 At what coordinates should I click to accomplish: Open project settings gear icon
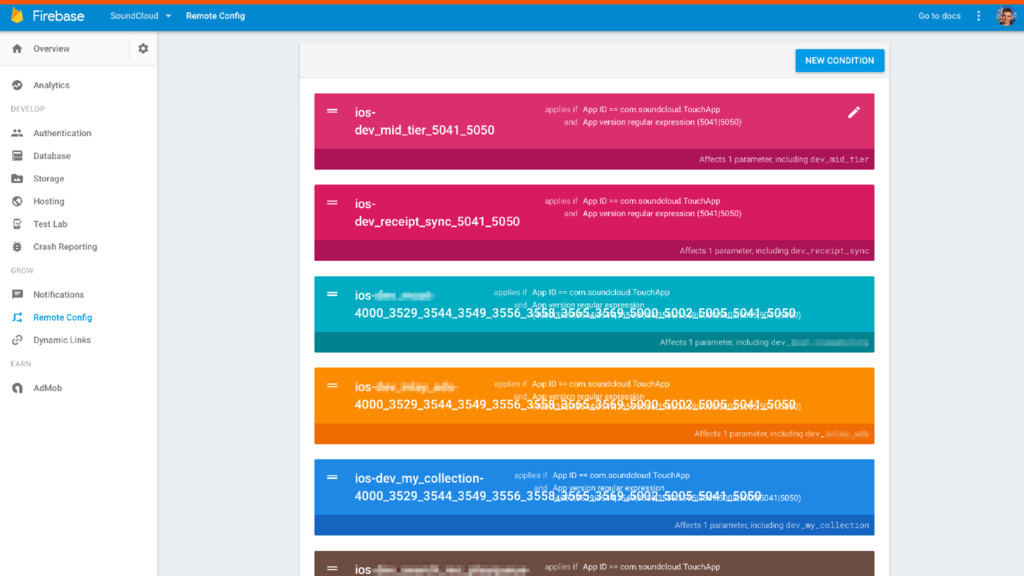click(143, 48)
